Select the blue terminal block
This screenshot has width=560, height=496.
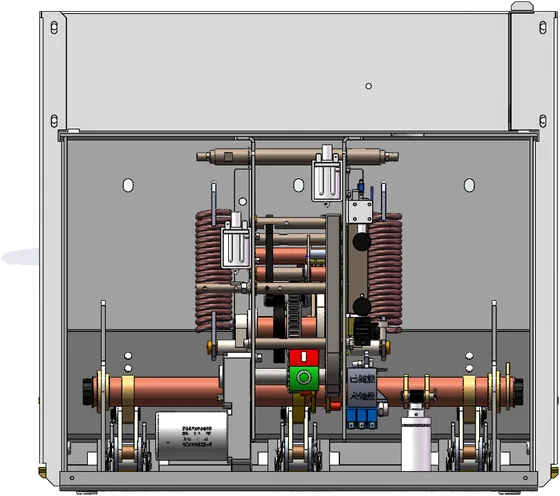tap(361, 419)
